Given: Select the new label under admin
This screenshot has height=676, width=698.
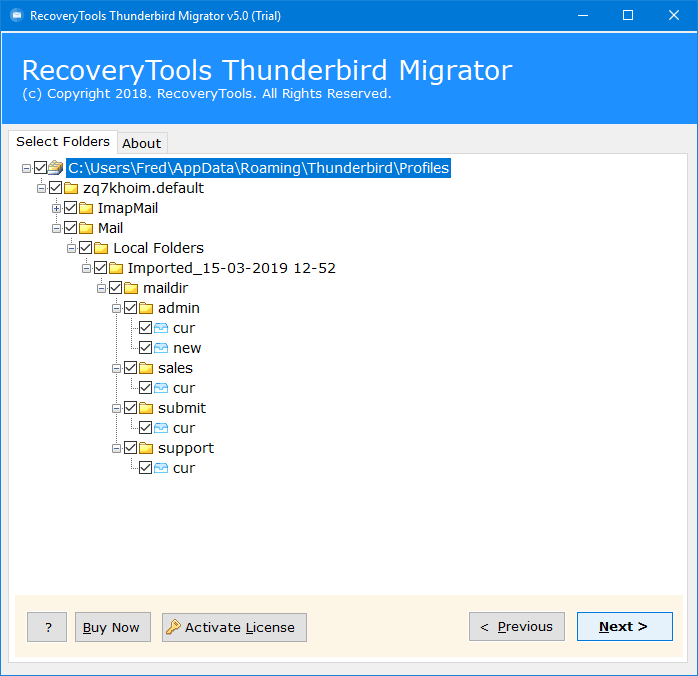Looking at the screenshot, I should click(x=187, y=348).
